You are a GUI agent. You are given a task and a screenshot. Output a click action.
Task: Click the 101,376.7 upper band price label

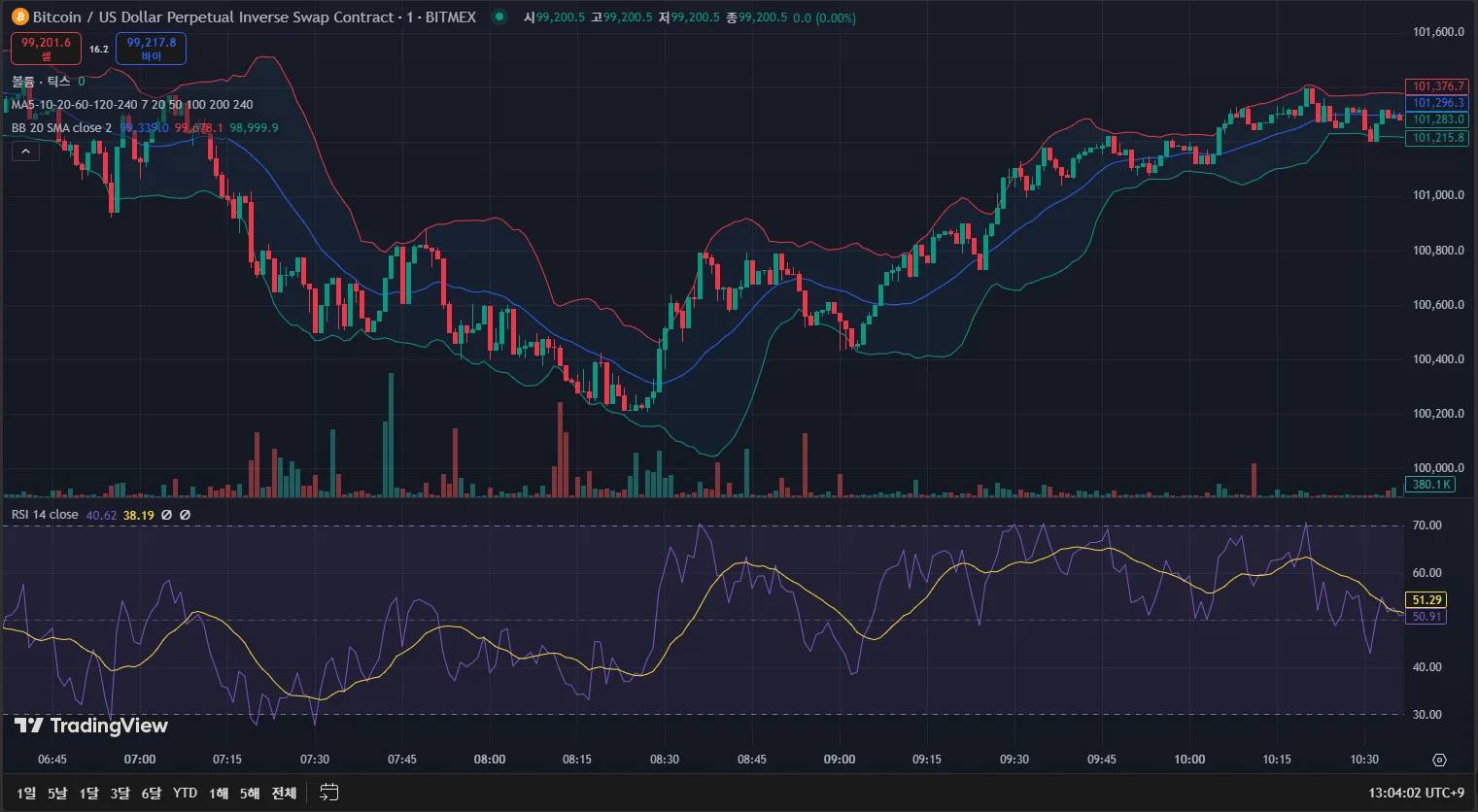coord(1437,86)
